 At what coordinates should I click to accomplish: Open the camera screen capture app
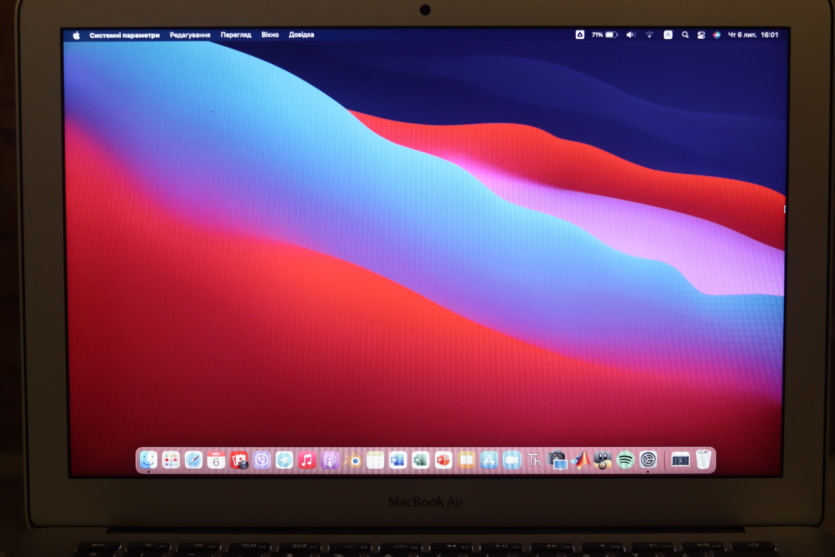(557, 460)
